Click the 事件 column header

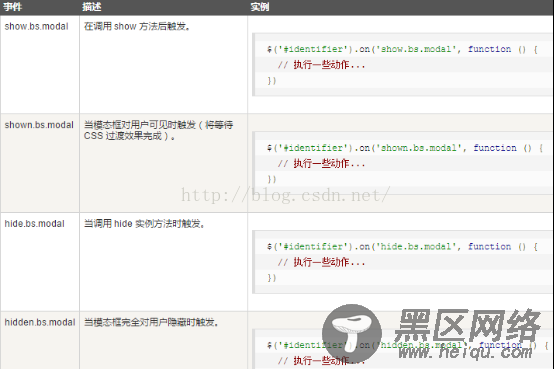pyautogui.click(x=12, y=7)
